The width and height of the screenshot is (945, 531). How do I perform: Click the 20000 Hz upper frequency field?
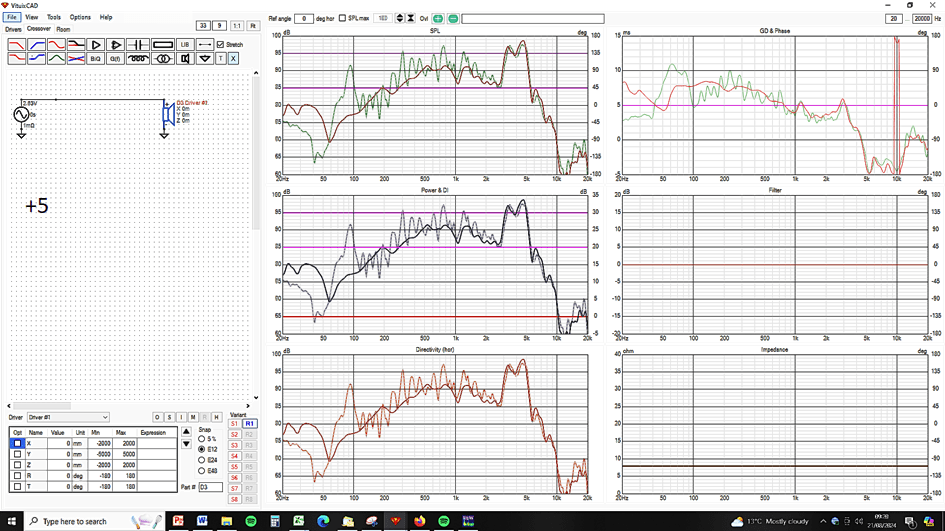(922, 19)
